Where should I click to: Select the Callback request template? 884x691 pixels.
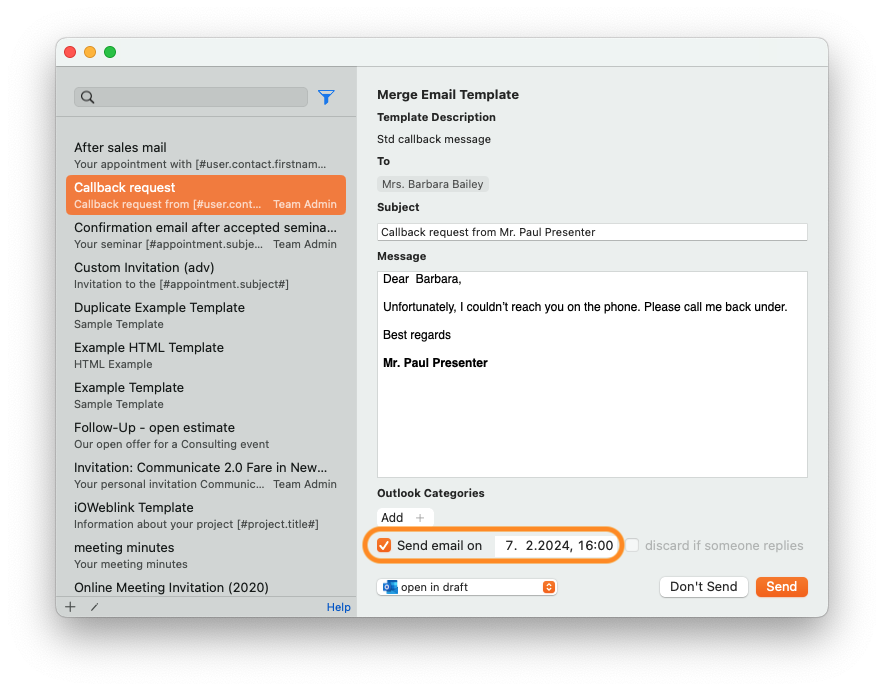click(x=206, y=195)
